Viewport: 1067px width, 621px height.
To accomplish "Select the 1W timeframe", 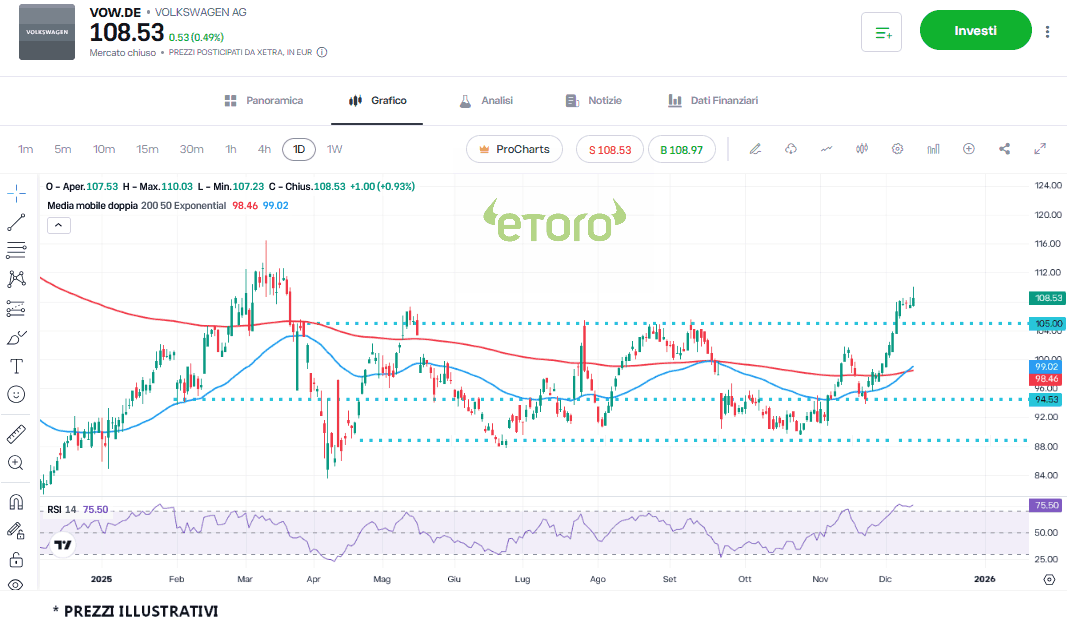I will (x=335, y=149).
